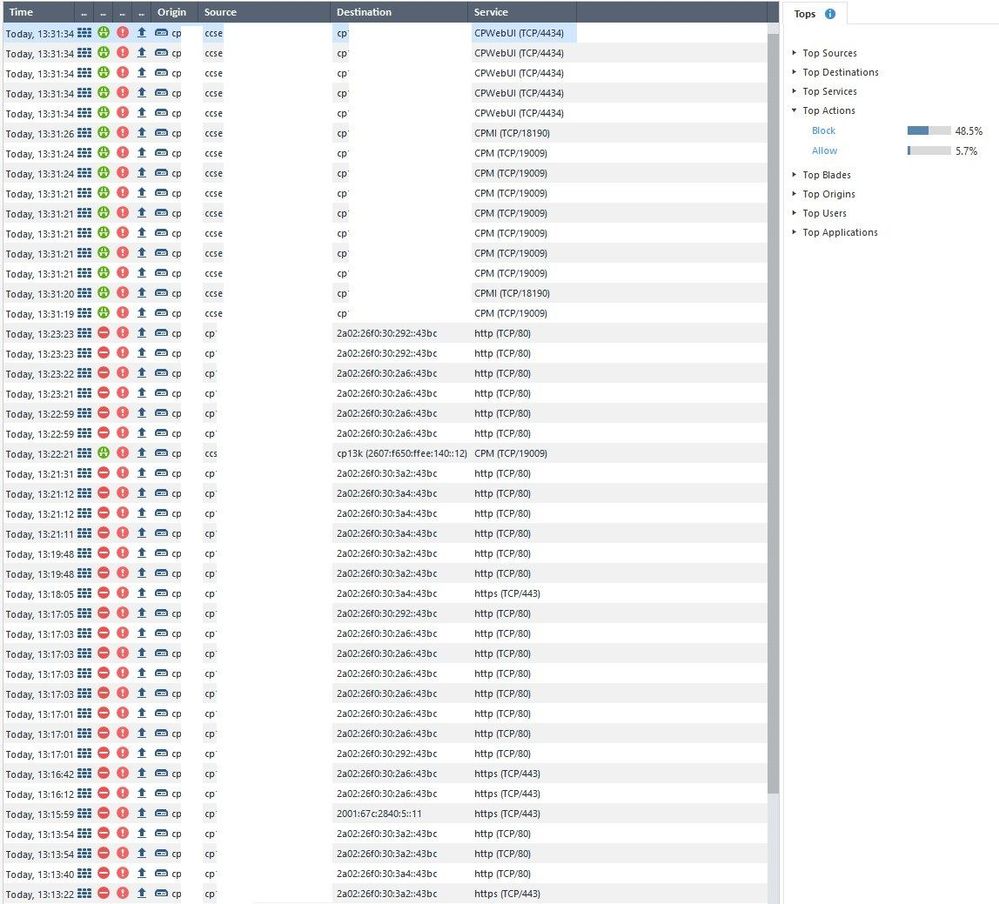Screen dimensions: 999x904
Task: Click the firewall blade icon in the 13:31:20 row
Action: [84, 293]
